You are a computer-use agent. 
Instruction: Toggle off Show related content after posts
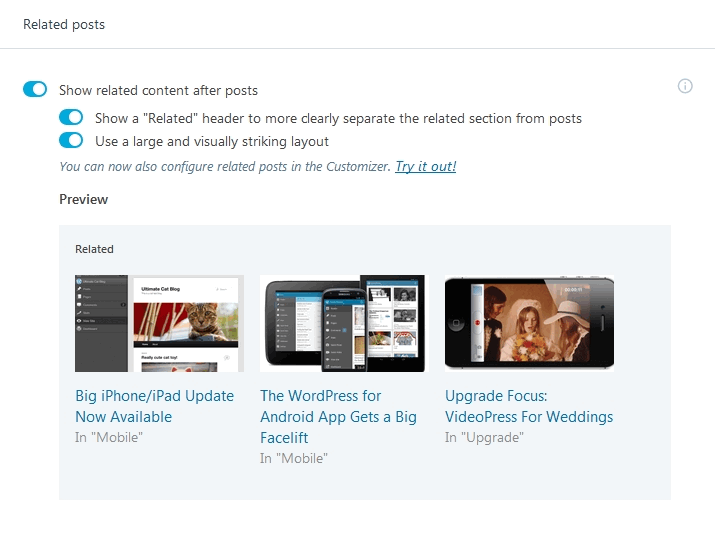coord(35,89)
